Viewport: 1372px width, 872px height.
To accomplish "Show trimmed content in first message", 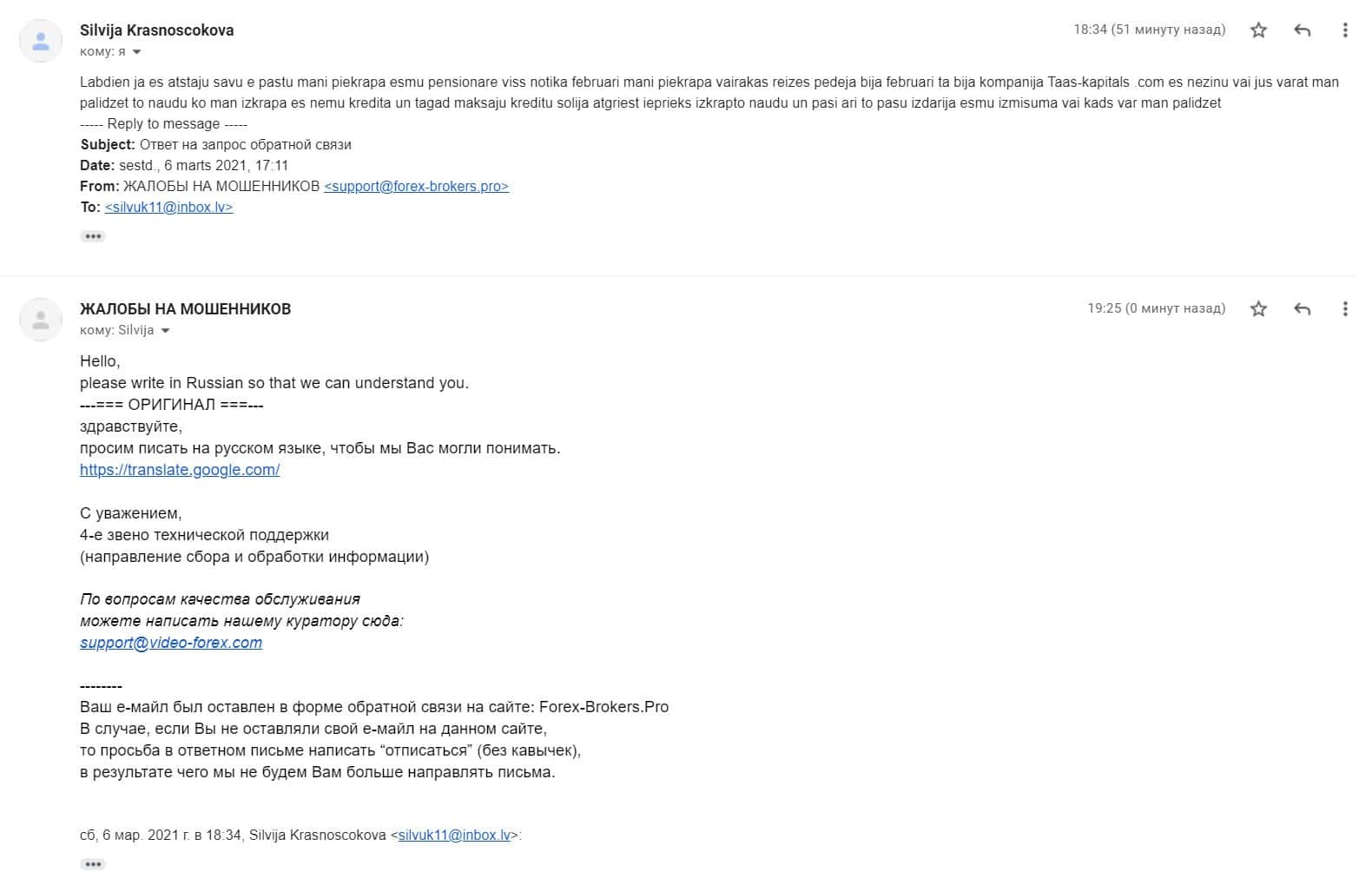I will tap(93, 236).
